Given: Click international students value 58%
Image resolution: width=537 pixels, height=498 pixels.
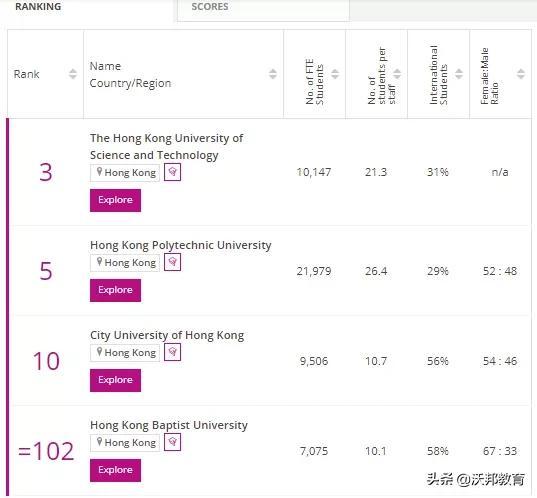Looking at the screenshot, I should [438, 451].
